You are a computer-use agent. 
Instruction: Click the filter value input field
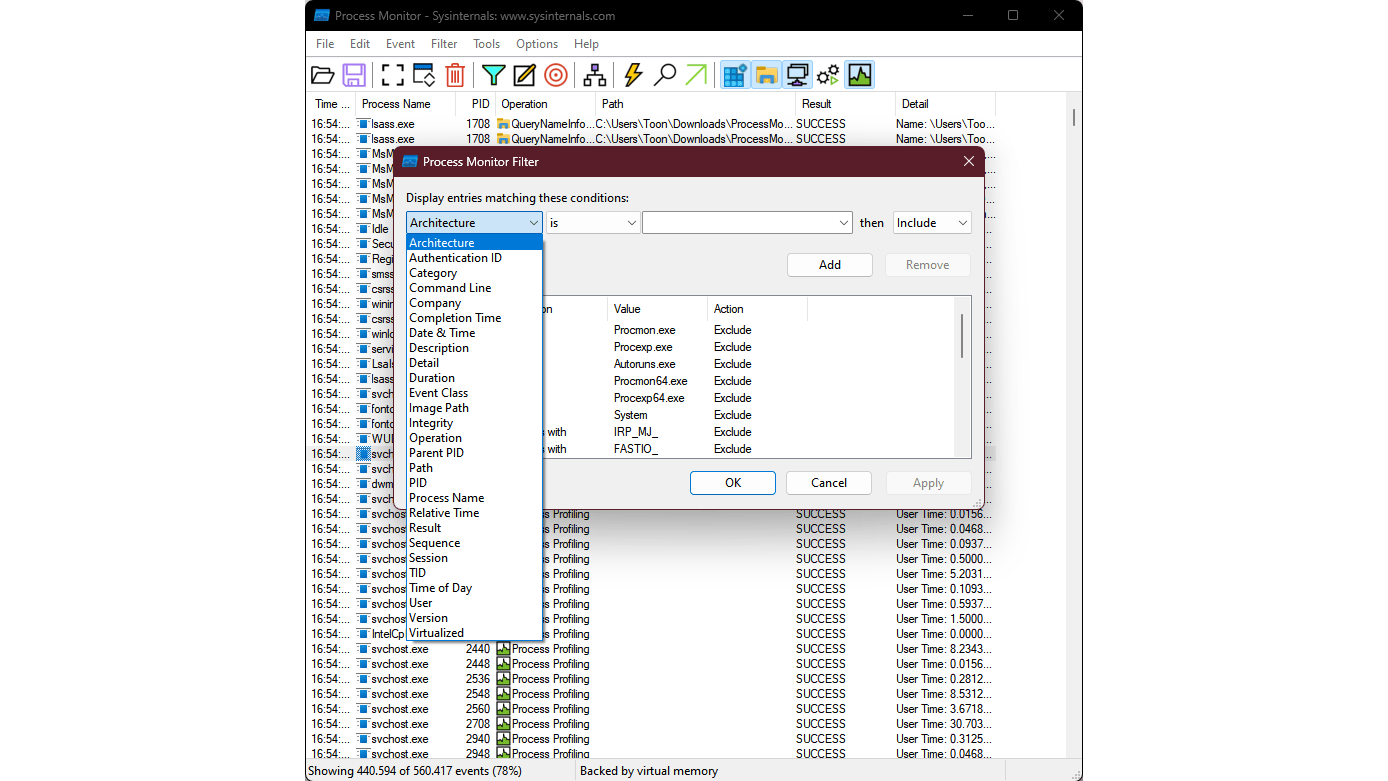tap(739, 223)
